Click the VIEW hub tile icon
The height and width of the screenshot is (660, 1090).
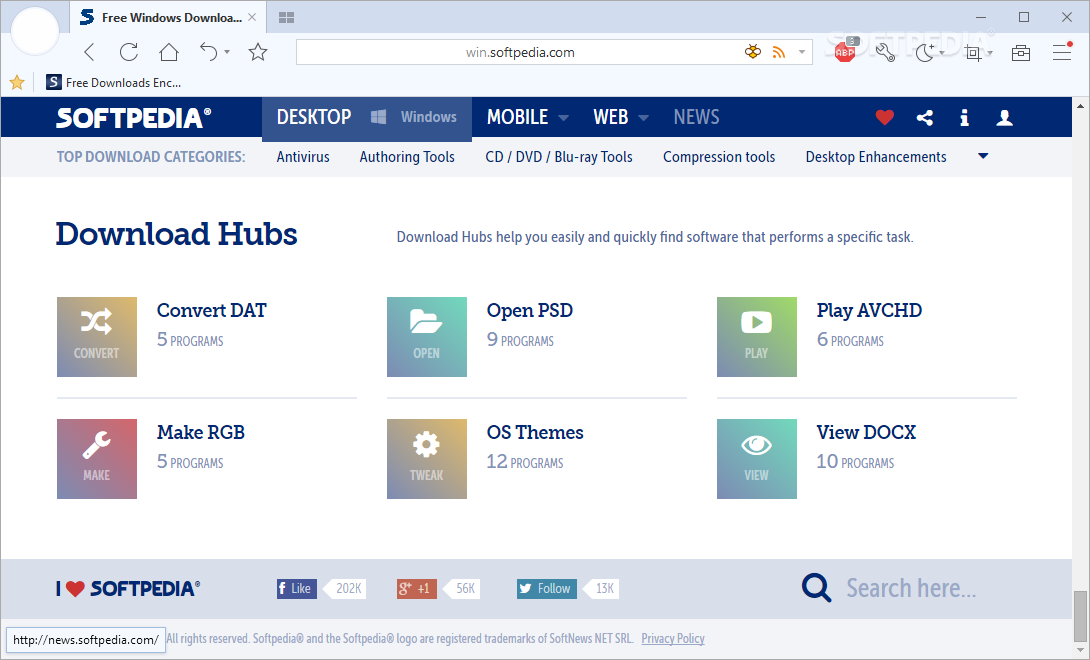(x=757, y=459)
